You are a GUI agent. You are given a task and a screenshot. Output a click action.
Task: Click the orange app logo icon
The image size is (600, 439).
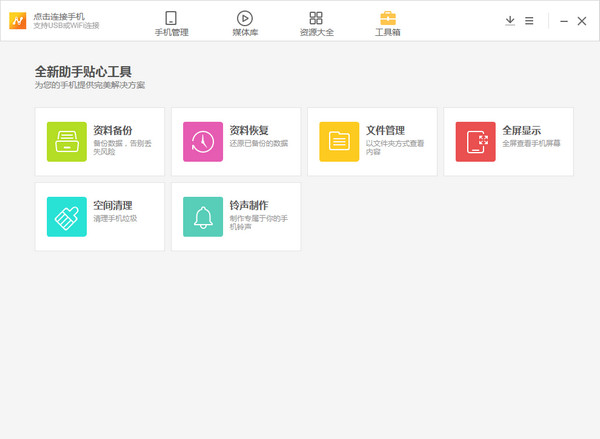click(x=18, y=21)
